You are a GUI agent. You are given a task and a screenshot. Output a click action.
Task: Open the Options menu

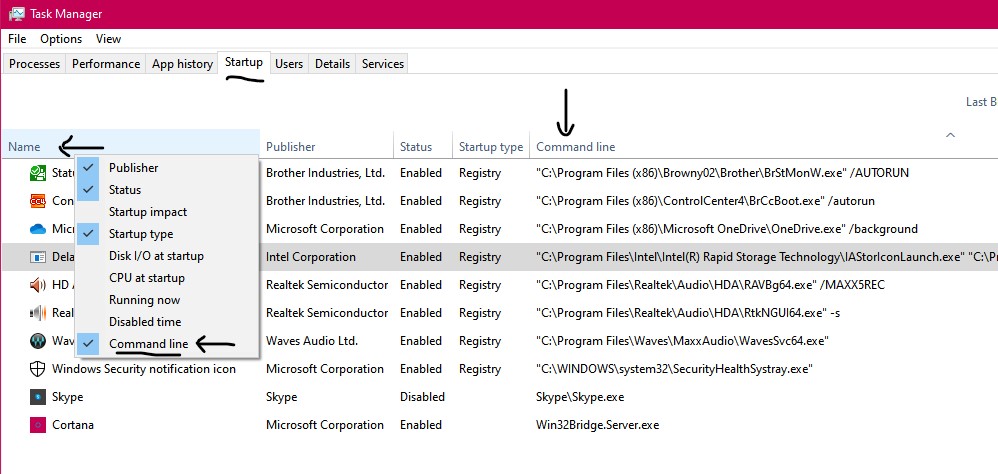(x=61, y=39)
